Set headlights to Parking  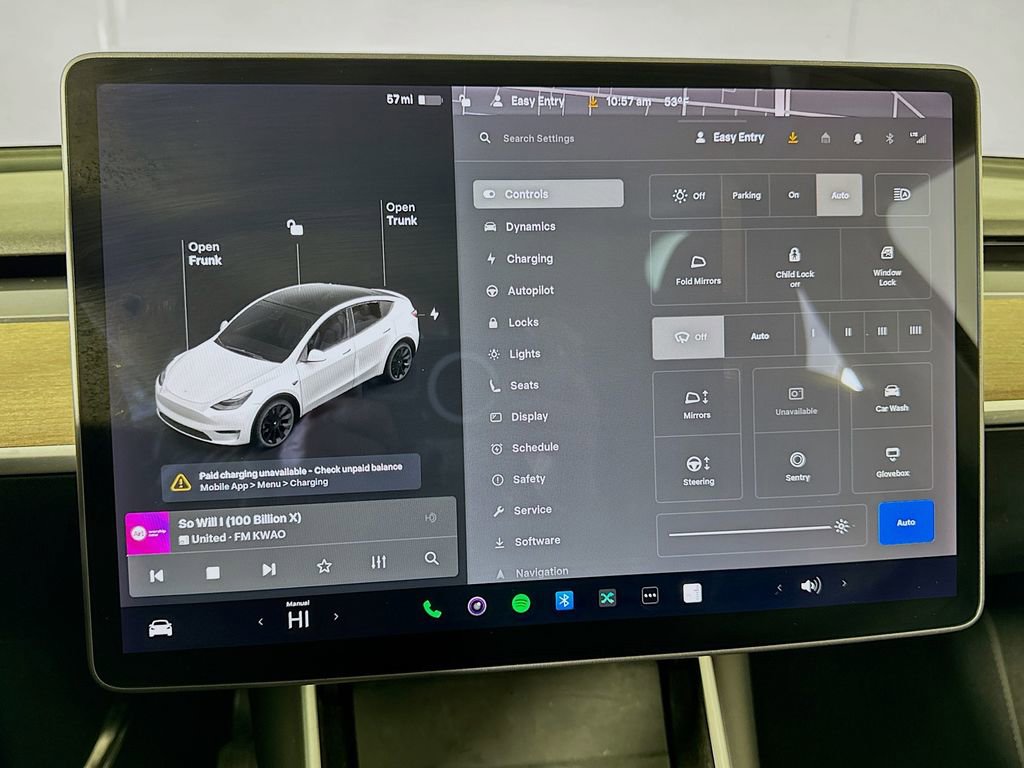745,195
